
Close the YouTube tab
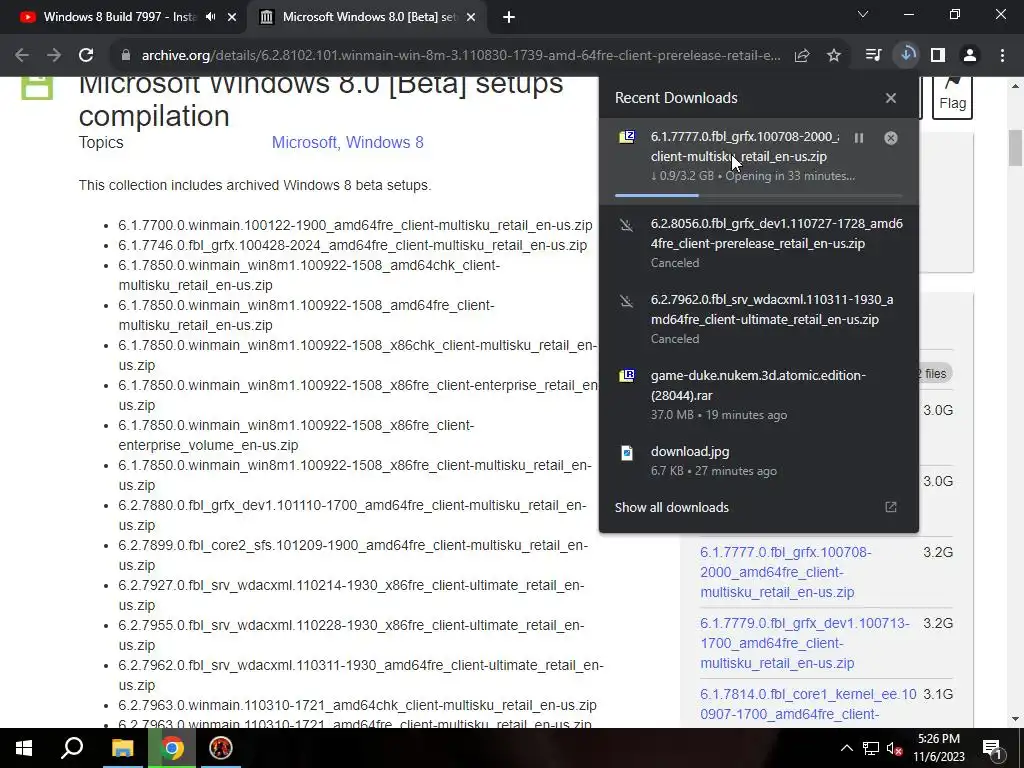(232, 17)
